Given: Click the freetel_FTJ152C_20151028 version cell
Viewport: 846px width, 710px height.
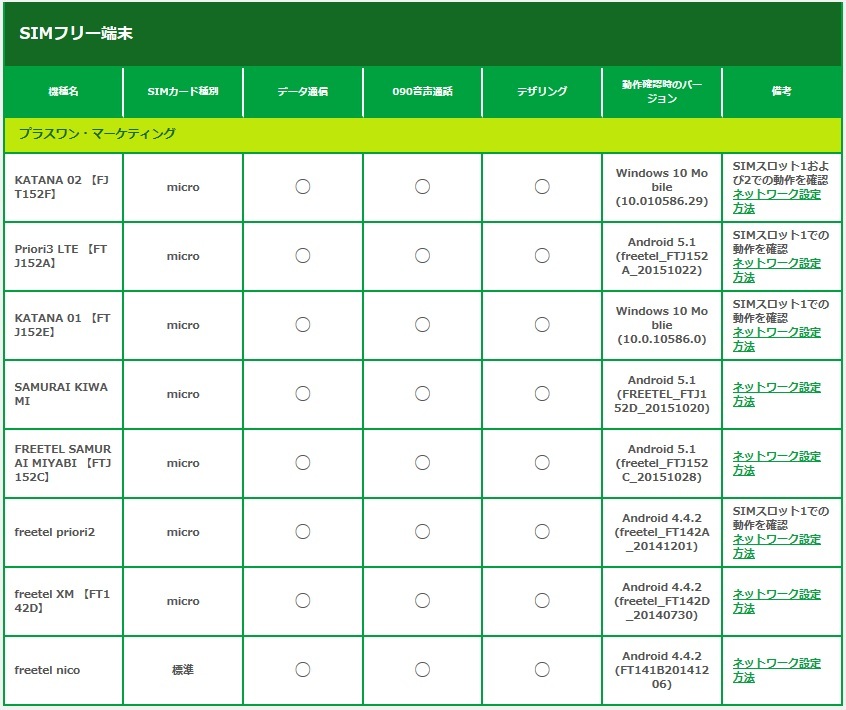Looking at the screenshot, I should (x=662, y=463).
